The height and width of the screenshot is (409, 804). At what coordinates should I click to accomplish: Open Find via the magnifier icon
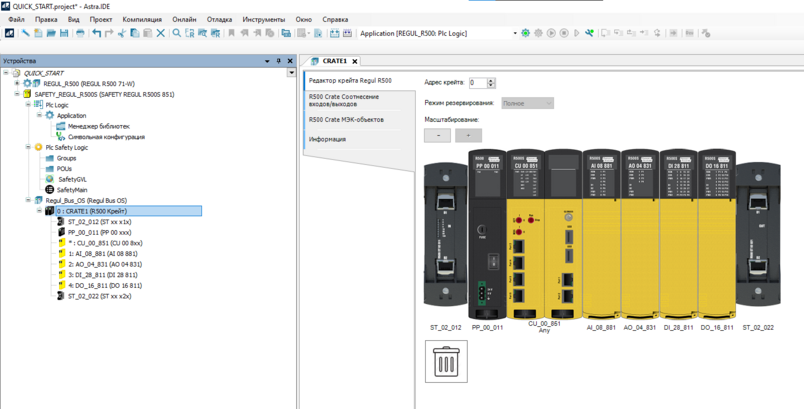[x=177, y=33]
